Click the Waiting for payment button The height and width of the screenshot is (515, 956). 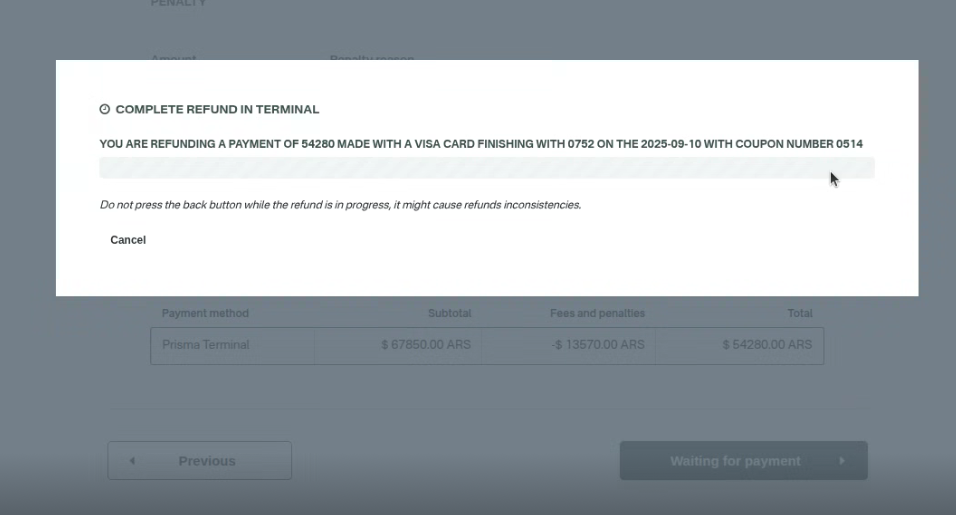[x=743, y=461]
